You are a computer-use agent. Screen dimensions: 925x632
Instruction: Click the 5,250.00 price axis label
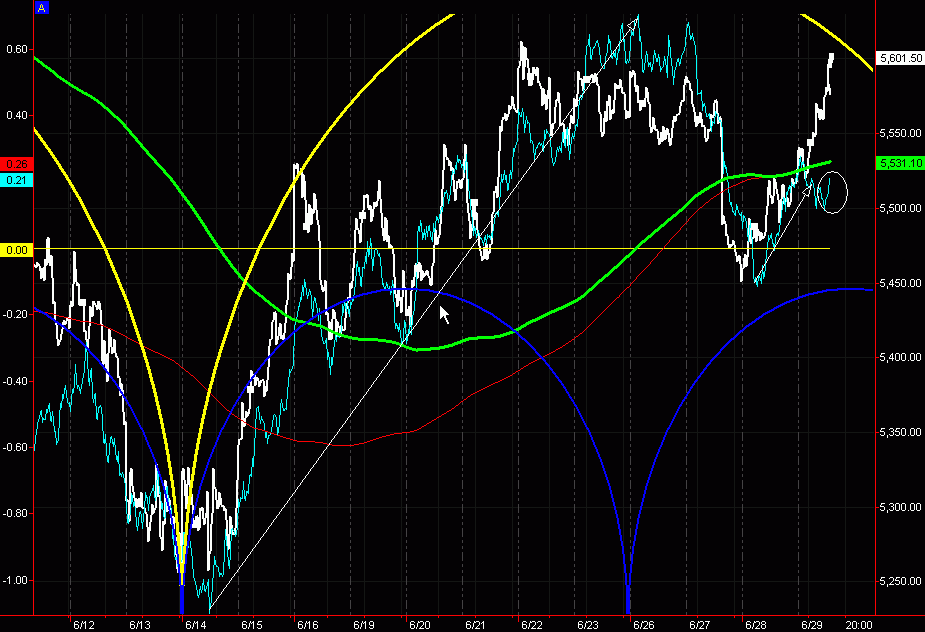pos(900,581)
